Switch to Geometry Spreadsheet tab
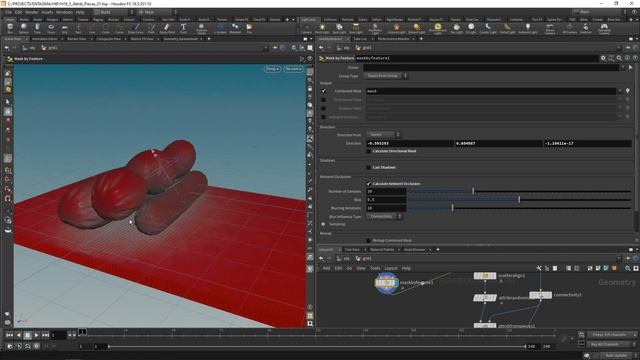The image size is (640, 360). (x=180, y=39)
